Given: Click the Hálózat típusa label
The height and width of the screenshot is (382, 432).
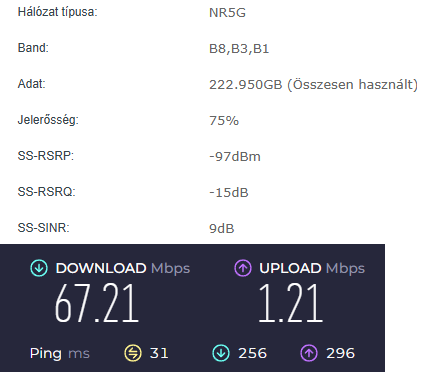Looking at the screenshot, I should (x=57, y=12).
